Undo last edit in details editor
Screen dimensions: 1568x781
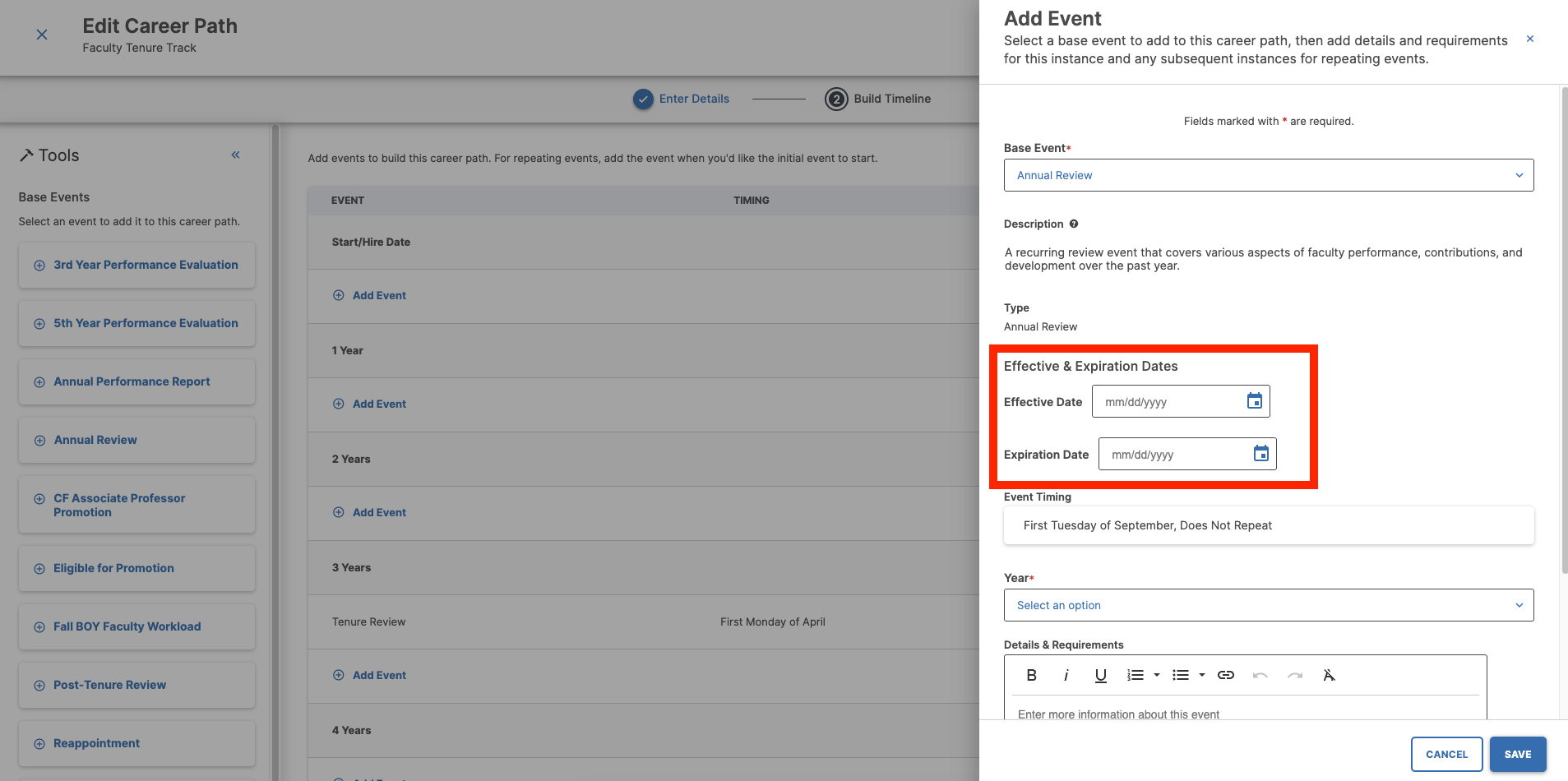click(1260, 675)
